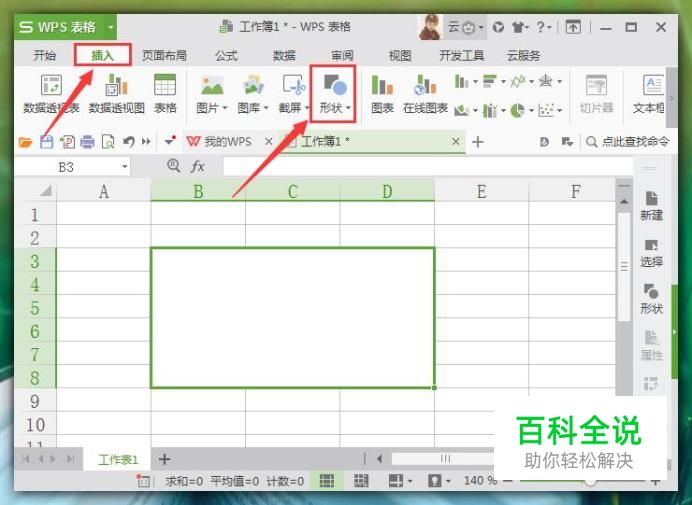Show more quick access tools (>>)
Viewport: 692px width, 505px height.
coord(146,142)
